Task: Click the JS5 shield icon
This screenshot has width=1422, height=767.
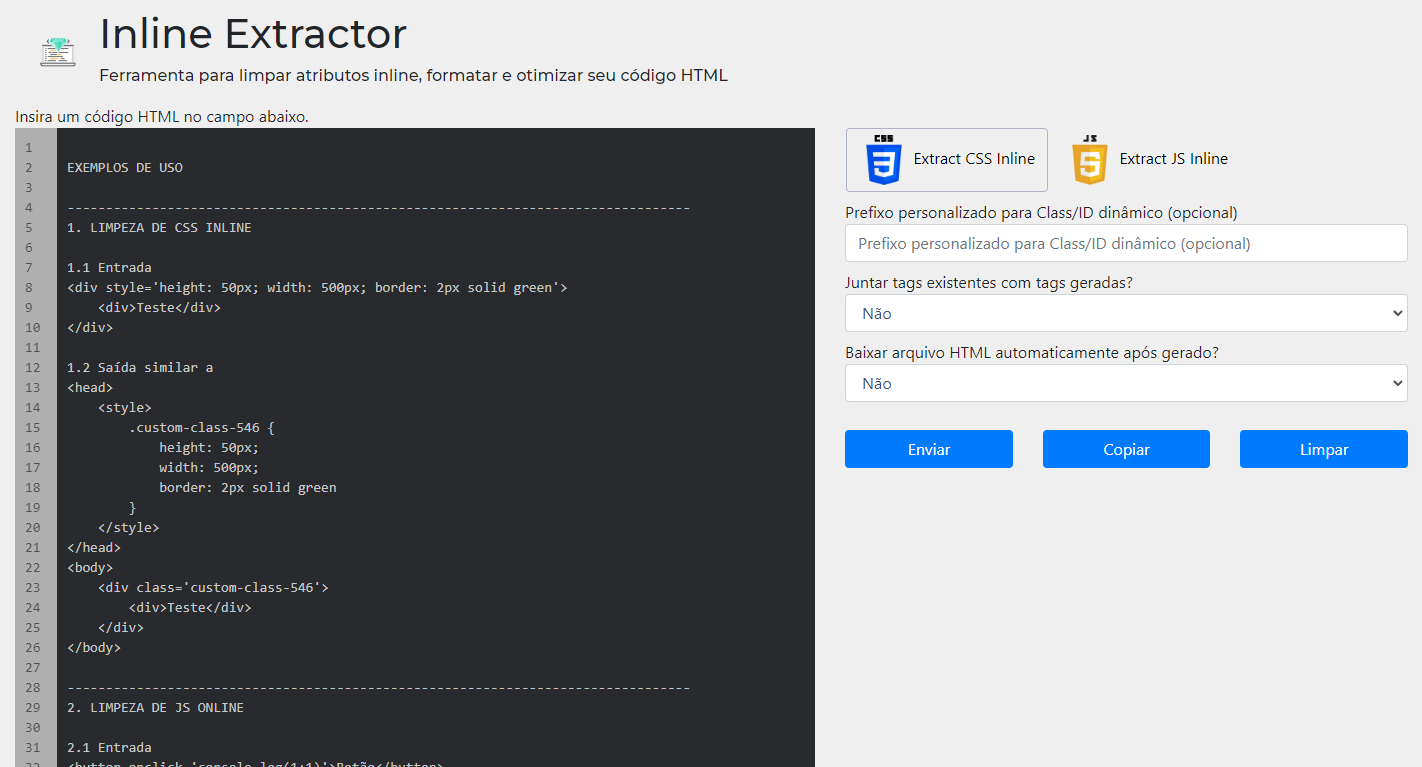Action: click(1090, 159)
